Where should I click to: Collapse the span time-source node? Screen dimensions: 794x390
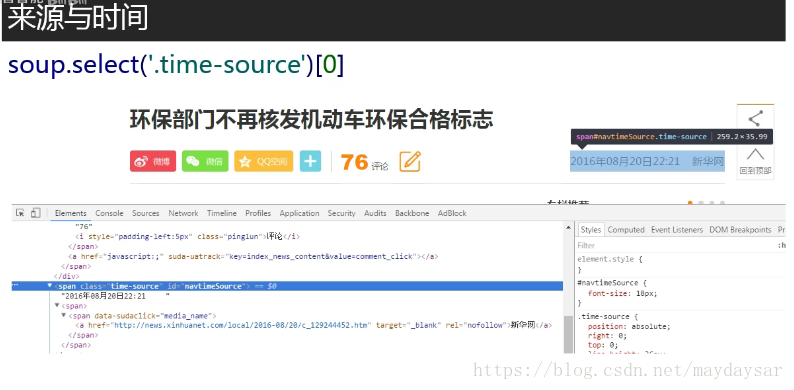[50, 286]
